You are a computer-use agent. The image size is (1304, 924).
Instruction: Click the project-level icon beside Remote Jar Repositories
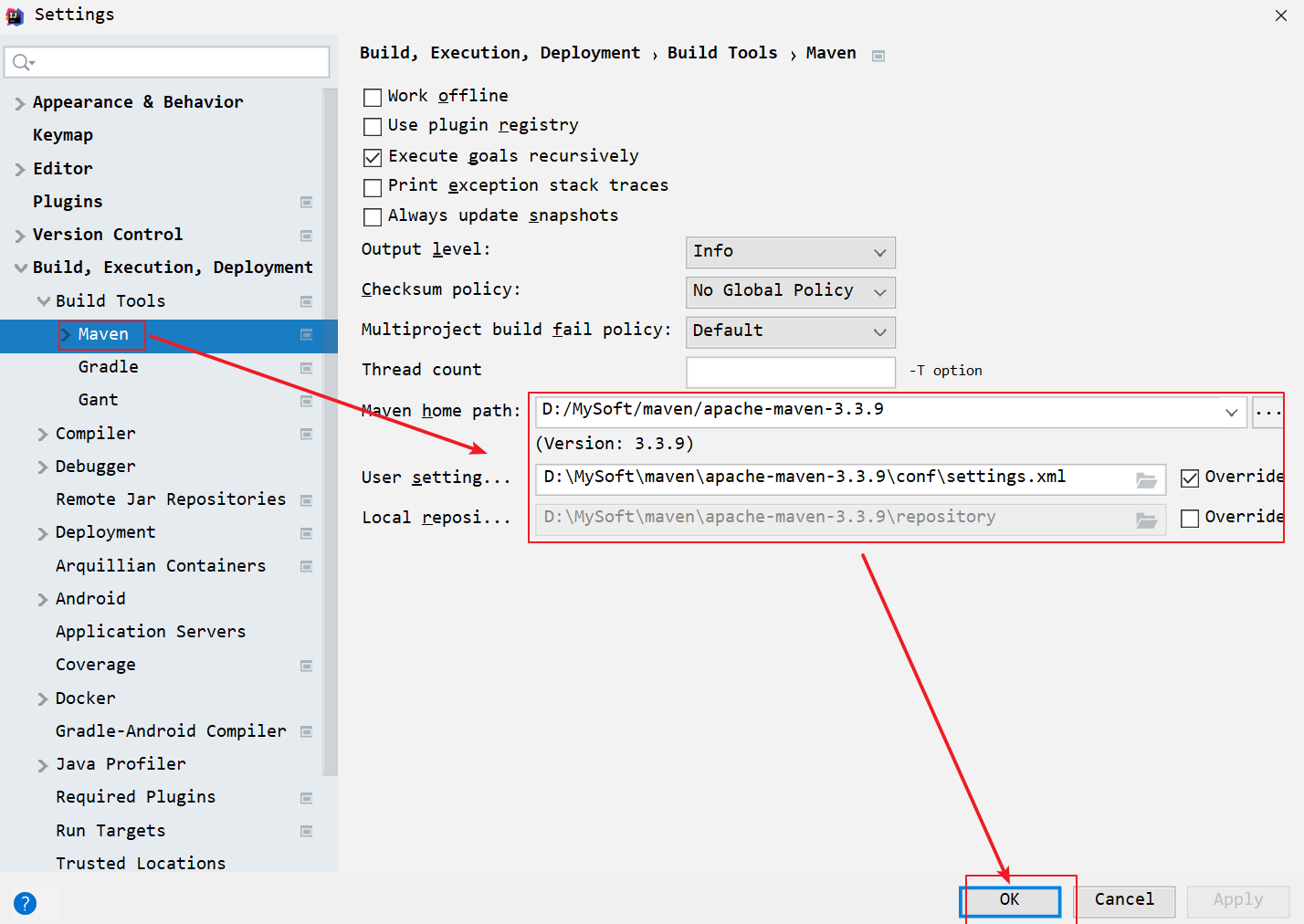pyautogui.click(x=307, y=500)
